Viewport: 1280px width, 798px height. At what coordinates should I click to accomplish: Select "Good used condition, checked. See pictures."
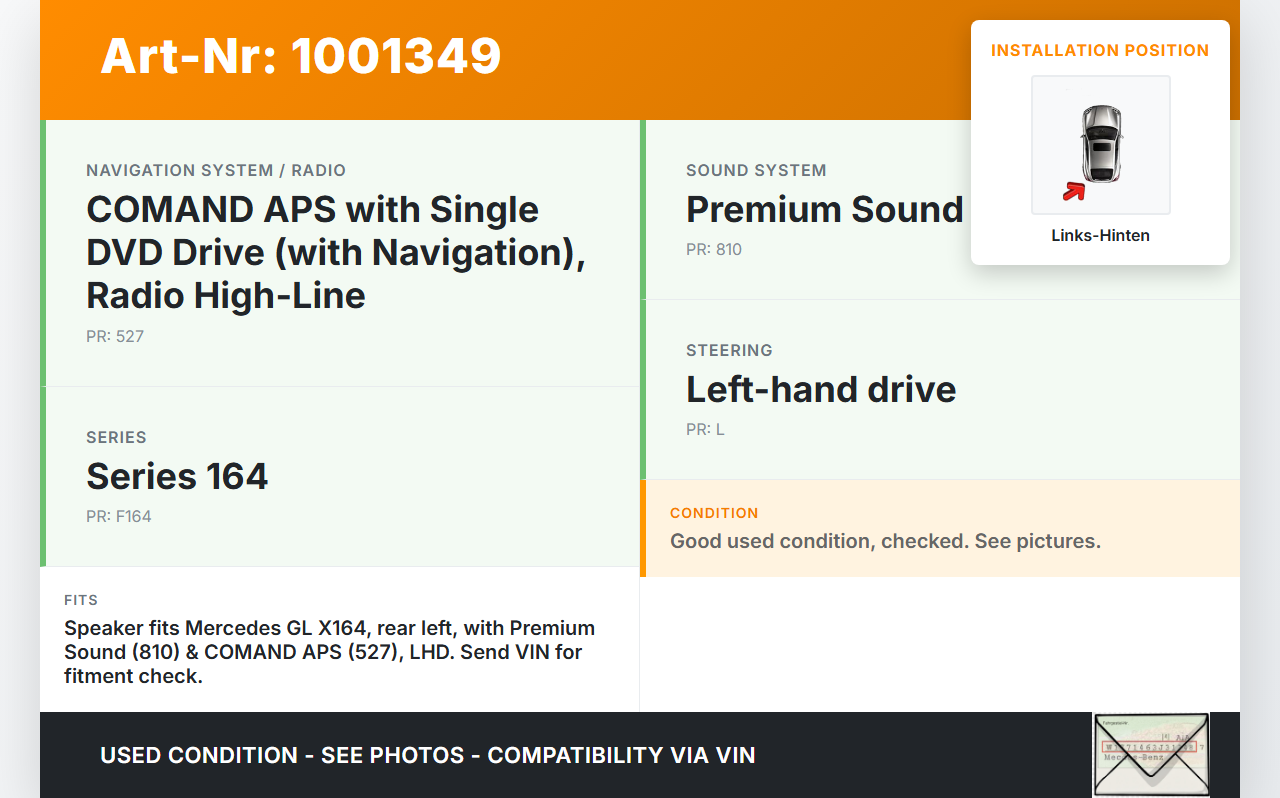pyautogui.click(x=885, y=541)
